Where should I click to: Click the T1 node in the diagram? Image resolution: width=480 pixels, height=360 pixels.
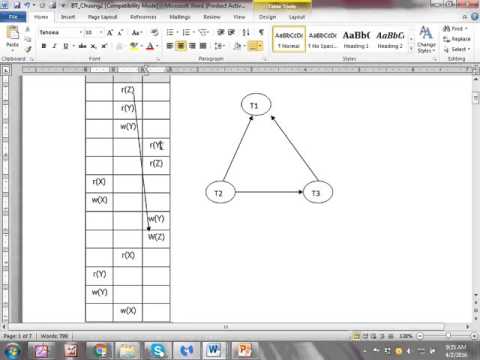[x=256, y=105]
